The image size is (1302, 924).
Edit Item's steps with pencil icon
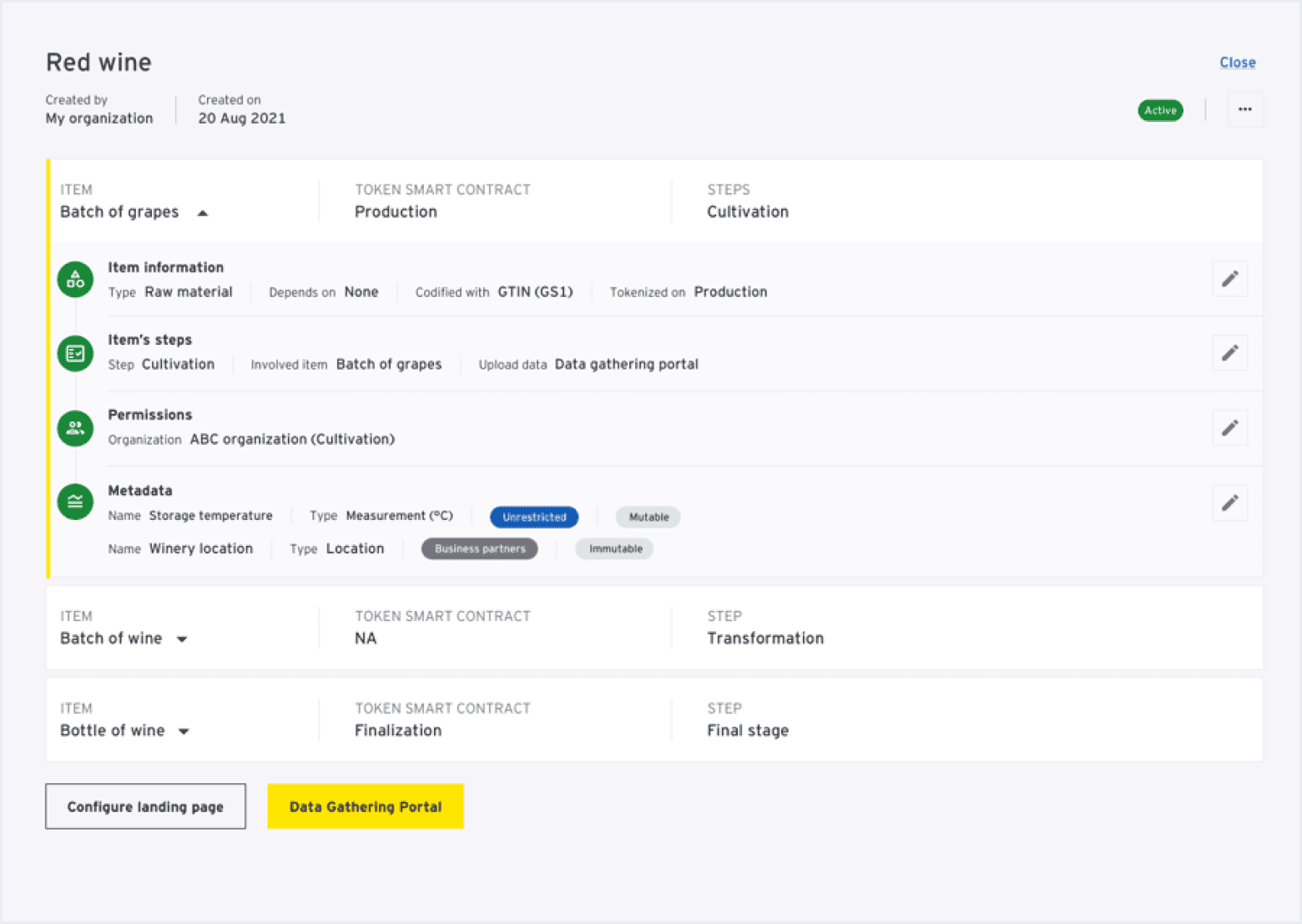point(1229,353)
